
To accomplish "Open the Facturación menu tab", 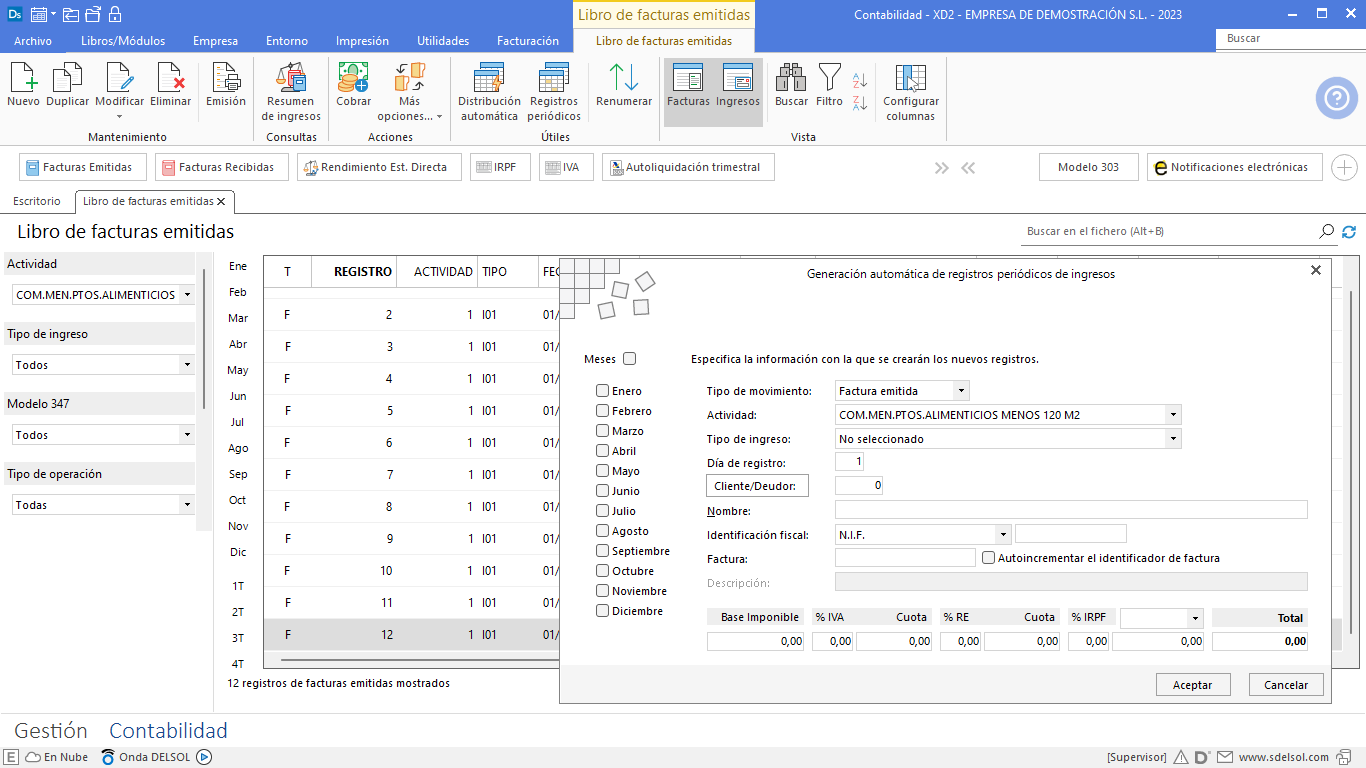I will pyautogui.click(x=527, y=41).
